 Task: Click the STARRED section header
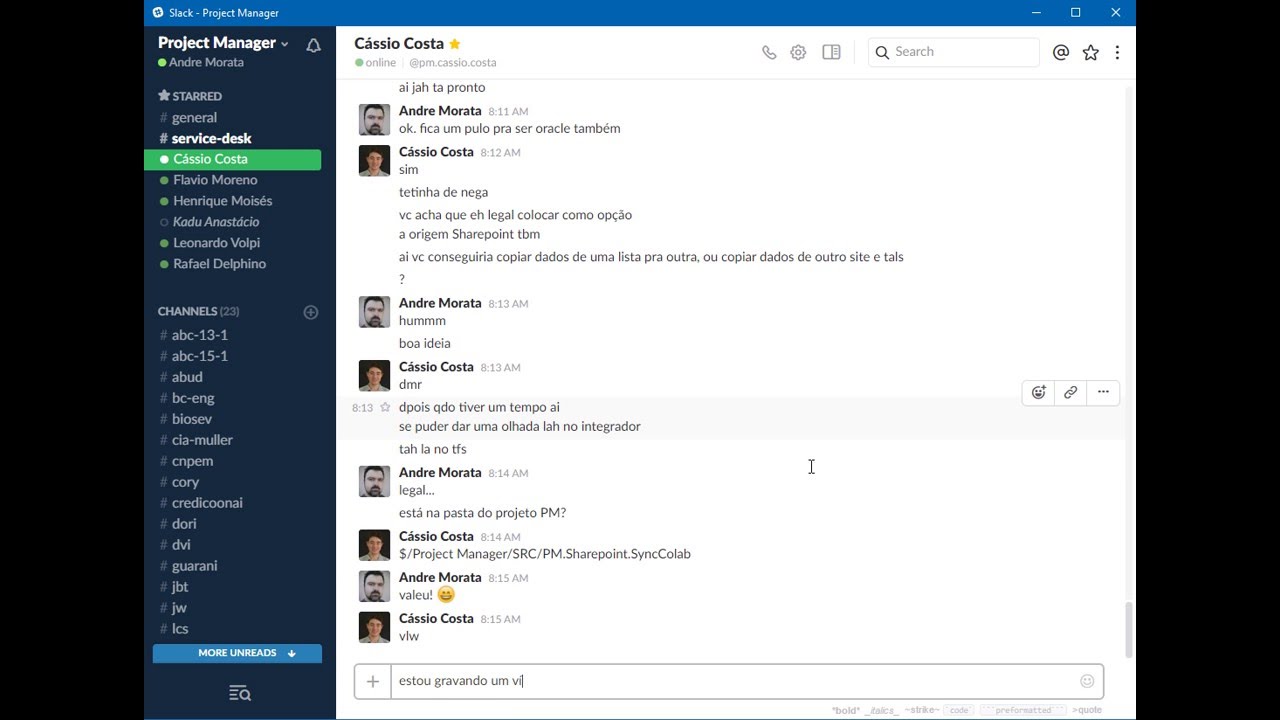pyautogui.click(x=190, y=96)
